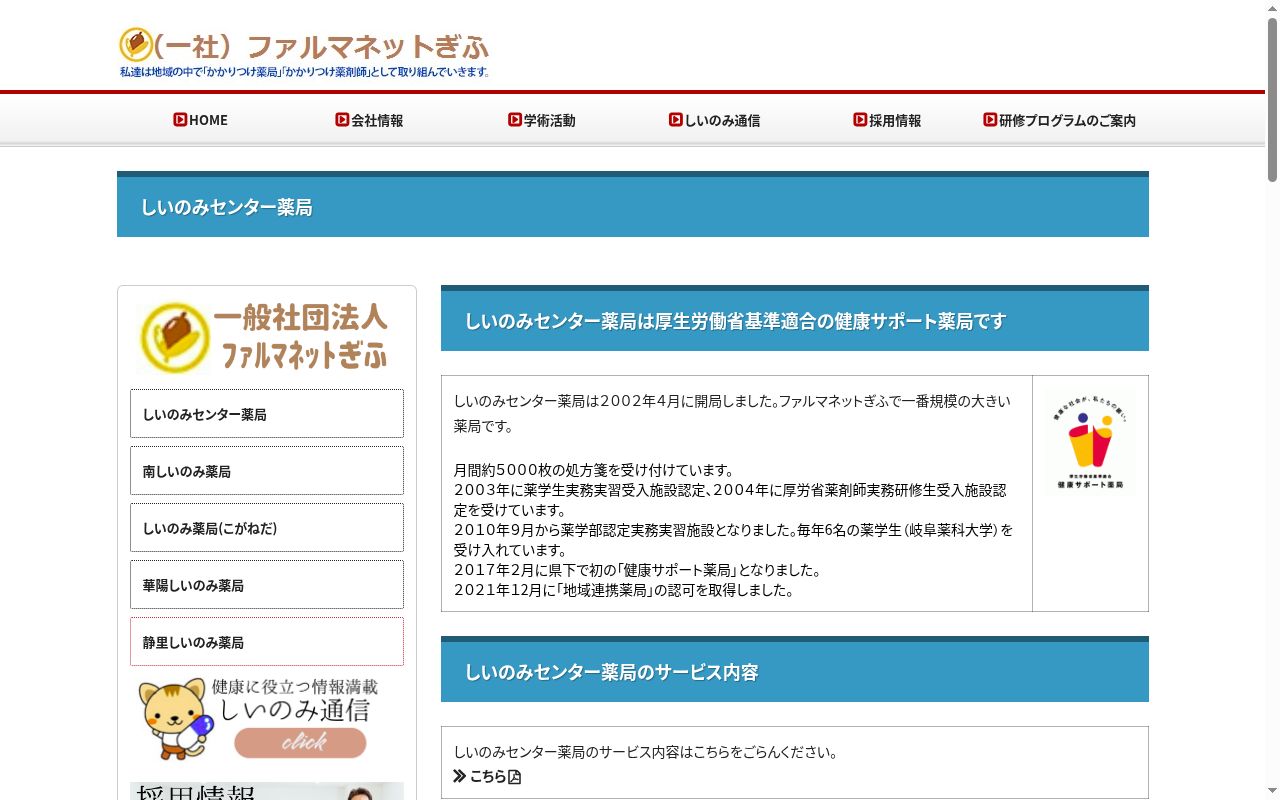1280x800 pixels.
Task: Select 華陽しいのみ薬局 in the sidebar
Action: (267, 585)
